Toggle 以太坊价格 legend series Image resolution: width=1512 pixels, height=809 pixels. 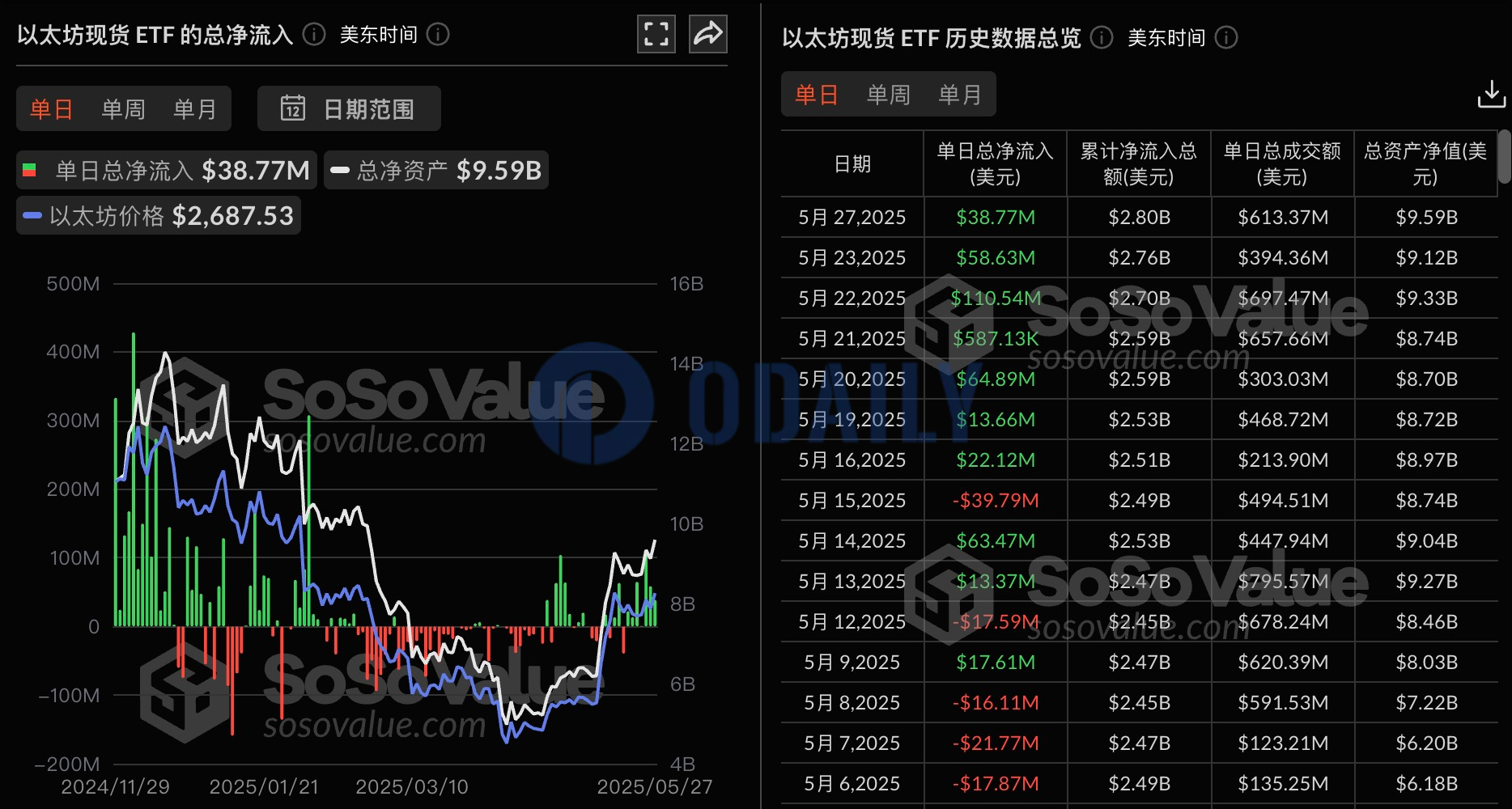[159, 215]
